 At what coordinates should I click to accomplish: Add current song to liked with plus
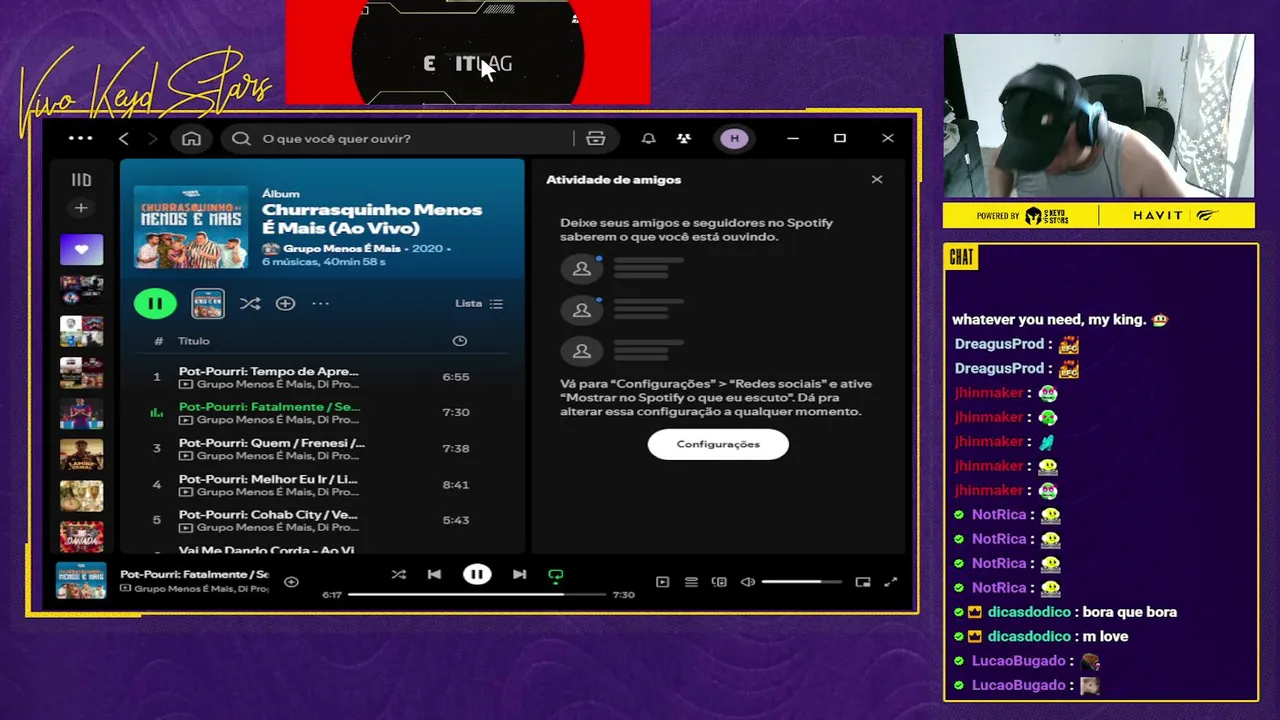(291, 581)
